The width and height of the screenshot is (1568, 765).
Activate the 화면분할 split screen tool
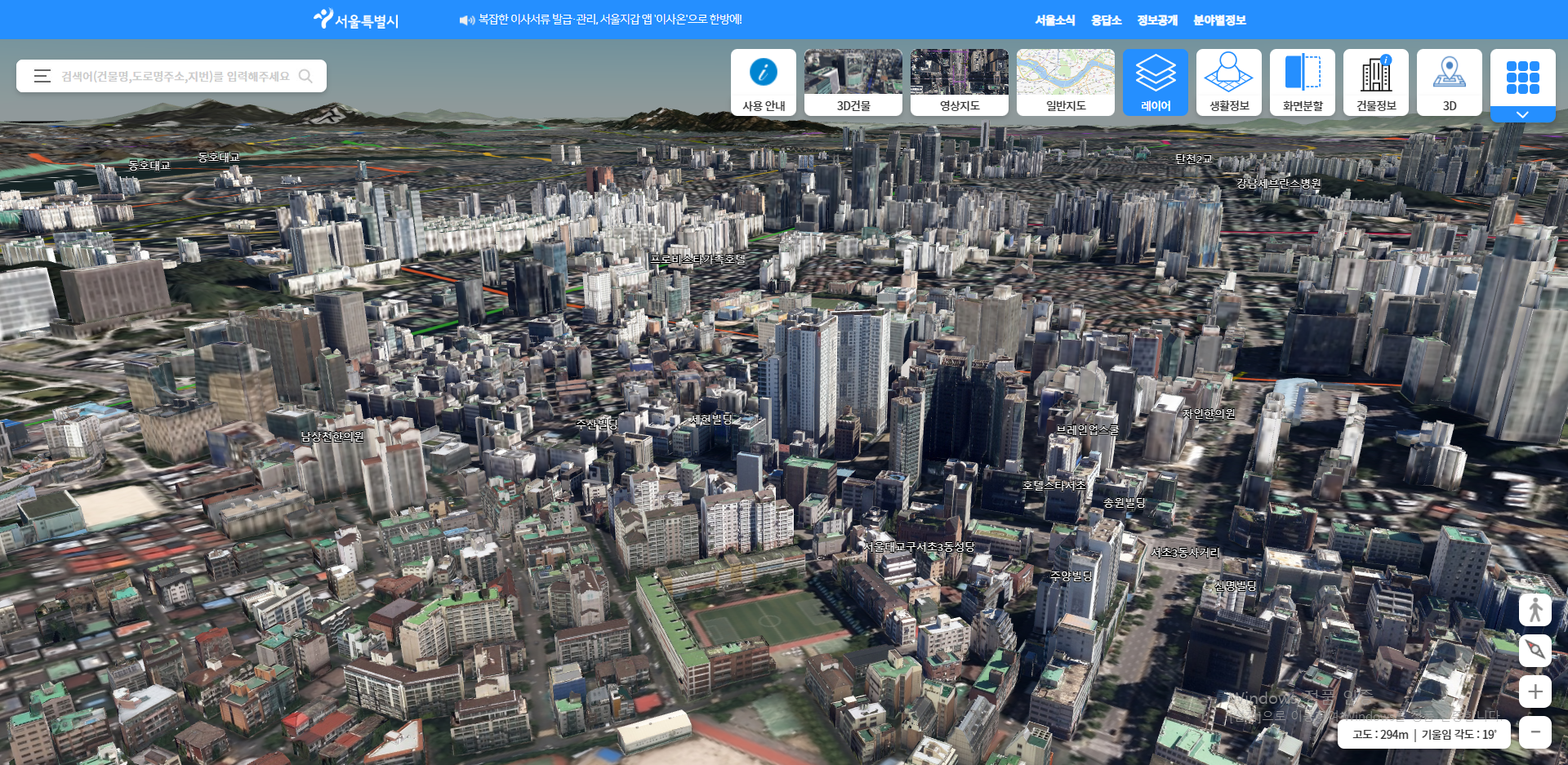click(x=1303, y=82)
